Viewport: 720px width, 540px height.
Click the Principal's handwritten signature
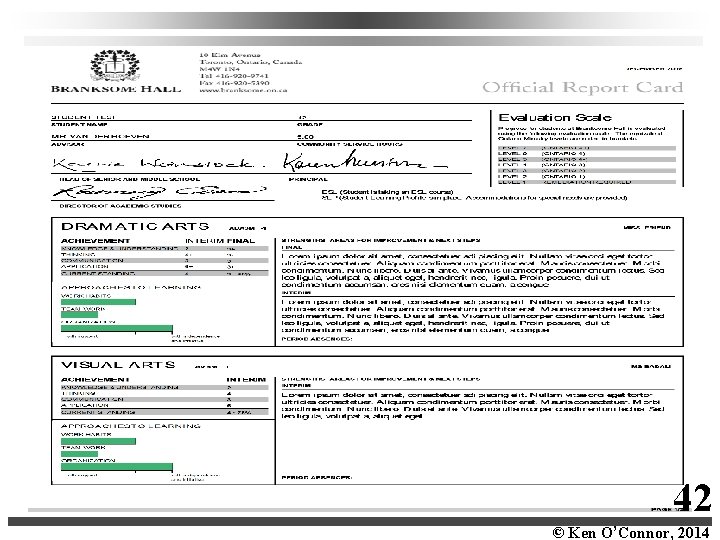(365, 161)
